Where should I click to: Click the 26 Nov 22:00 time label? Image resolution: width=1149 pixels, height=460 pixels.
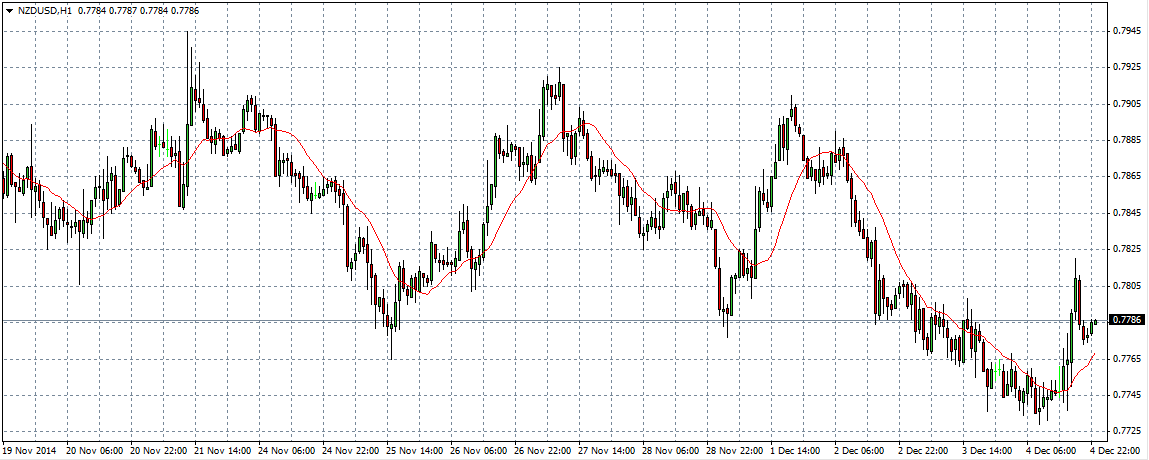[x=541, y=451]
